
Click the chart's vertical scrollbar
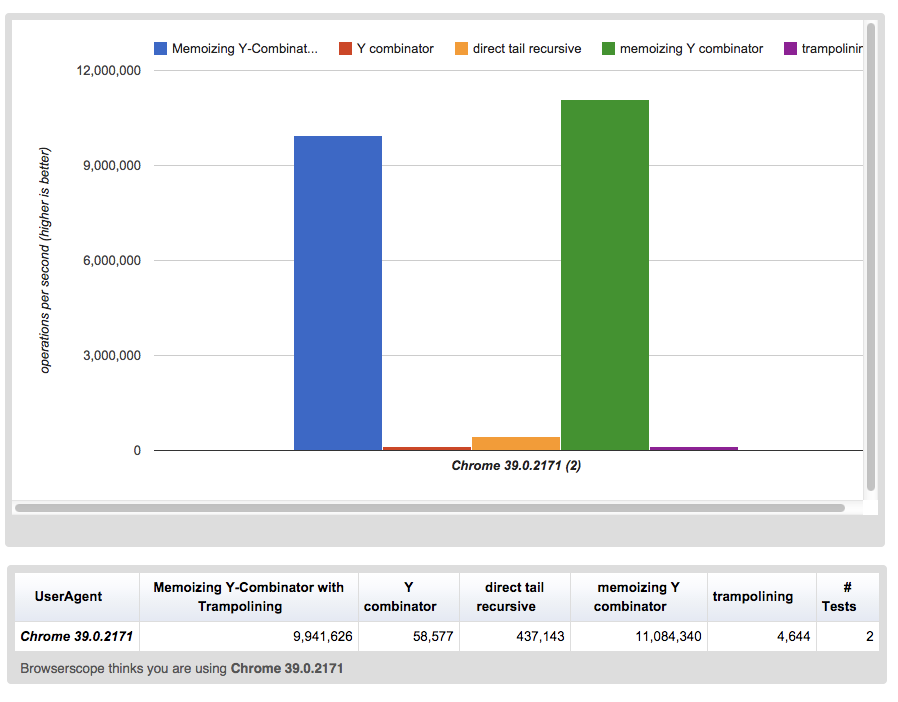pyautogui.click(x=871, y=257)
